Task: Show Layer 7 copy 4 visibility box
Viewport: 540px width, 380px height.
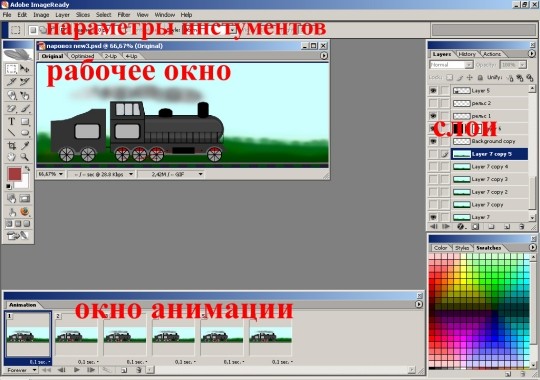Action: 433,167
